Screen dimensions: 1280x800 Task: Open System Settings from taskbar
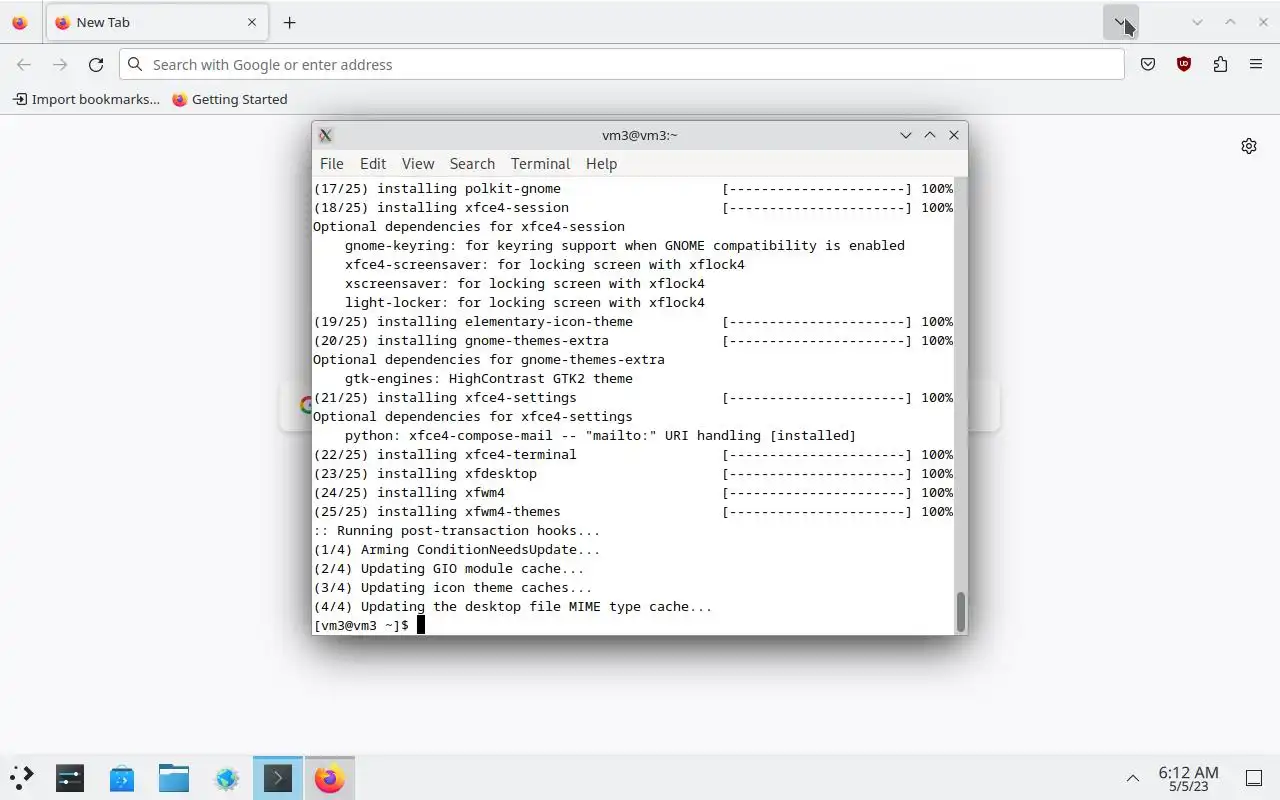(x=70, y=778)
